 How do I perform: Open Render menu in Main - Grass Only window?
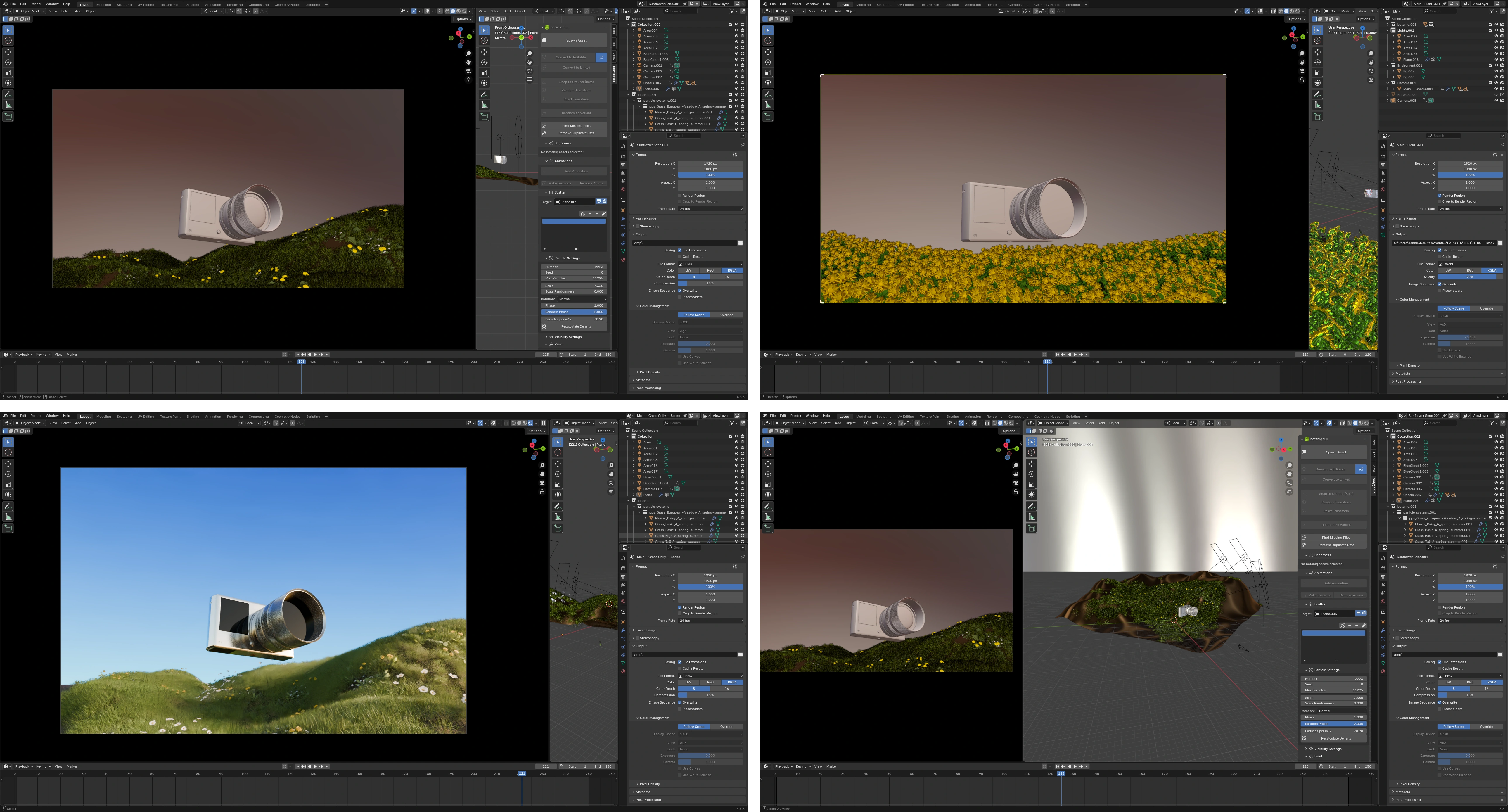coord(36,416)
